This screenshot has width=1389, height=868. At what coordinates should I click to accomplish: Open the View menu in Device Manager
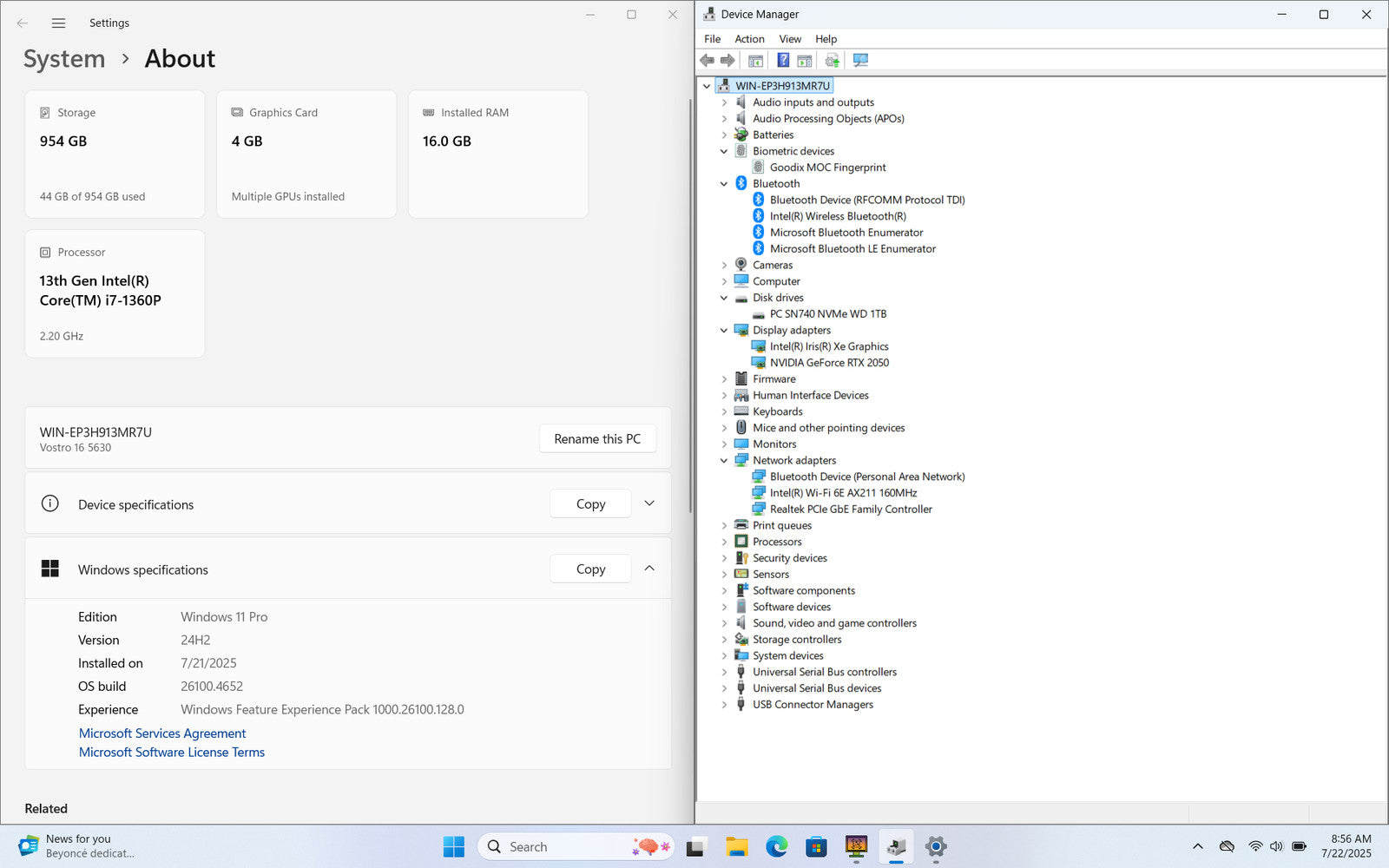pyautogui.click(x=789, y=39)
